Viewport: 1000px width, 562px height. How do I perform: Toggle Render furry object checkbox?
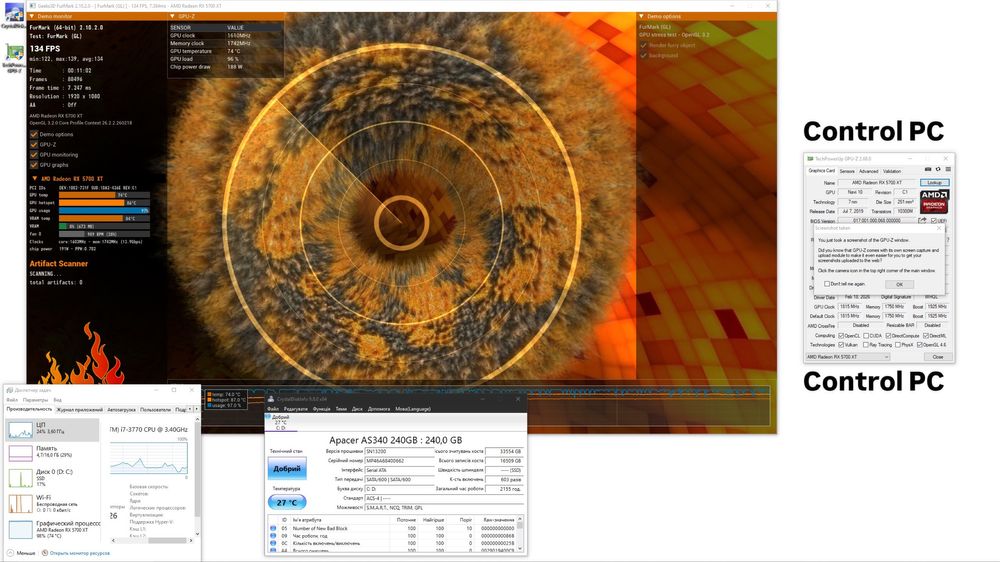pyautogui.click(x=643, y=45)
